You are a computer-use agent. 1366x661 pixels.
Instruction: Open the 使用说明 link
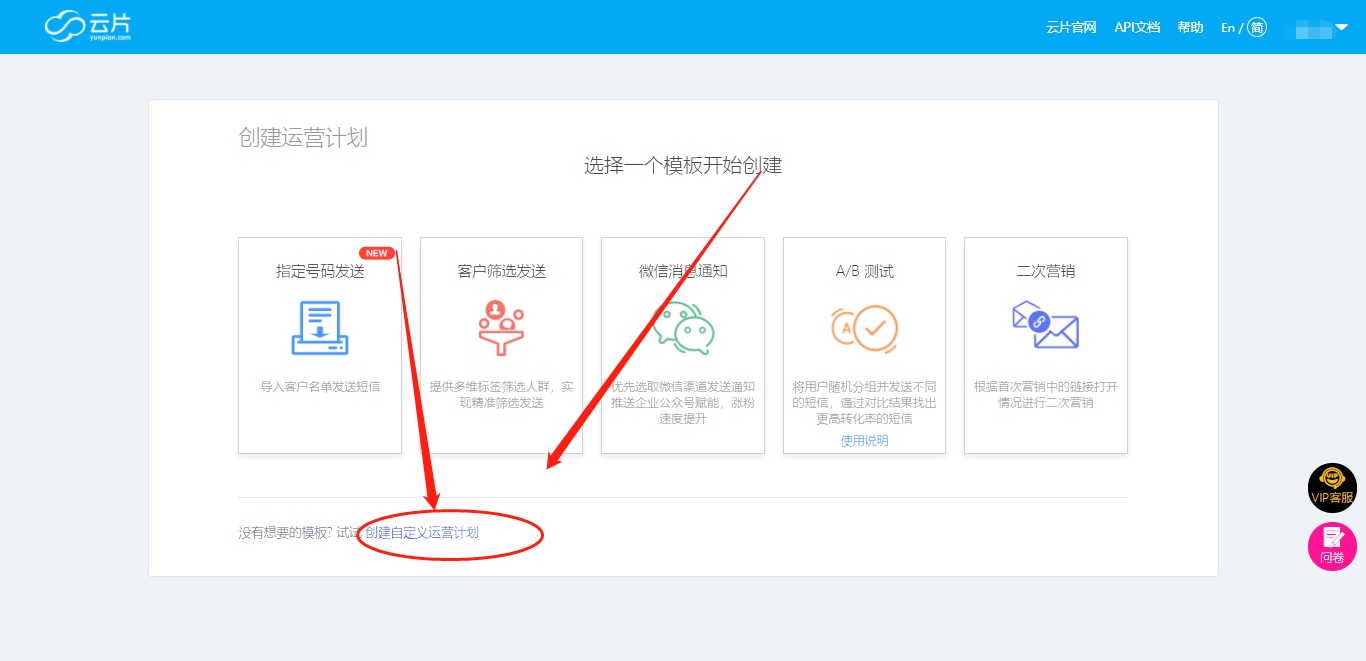(x=864, y=440)
